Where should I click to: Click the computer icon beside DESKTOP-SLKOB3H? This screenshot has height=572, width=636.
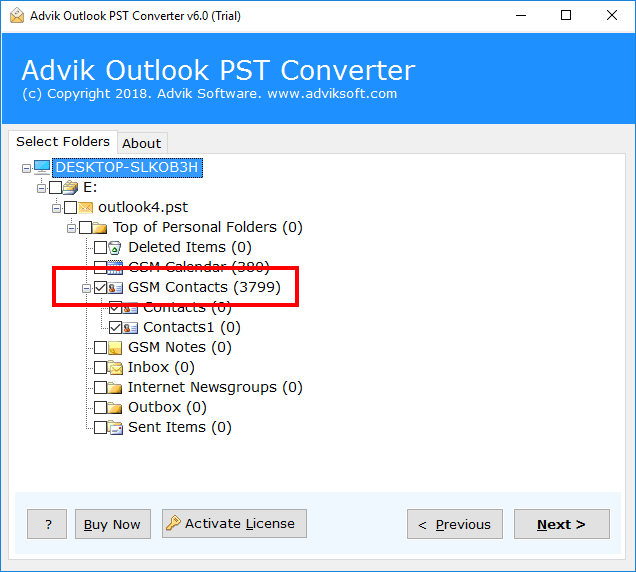42,167
